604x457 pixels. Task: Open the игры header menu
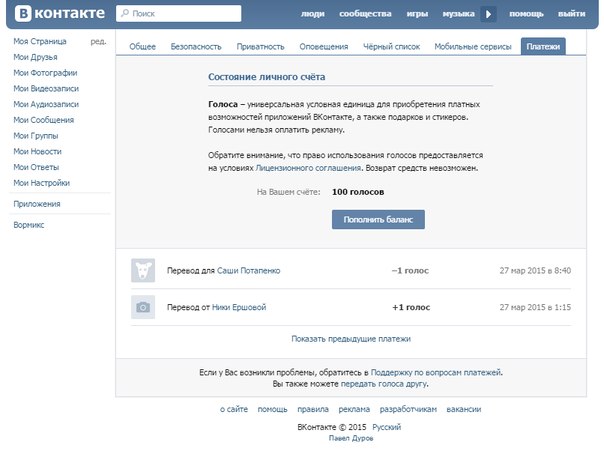[417, 14]
